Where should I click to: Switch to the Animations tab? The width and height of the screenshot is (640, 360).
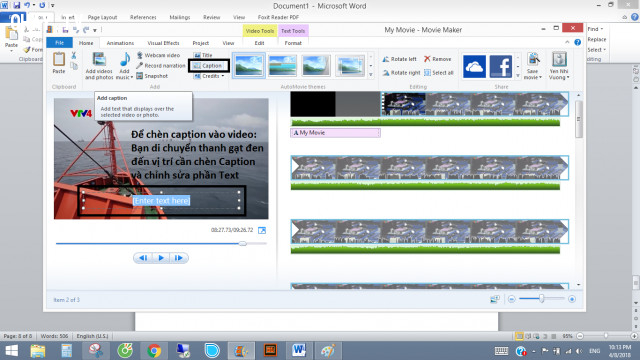[x=120, y=43]
